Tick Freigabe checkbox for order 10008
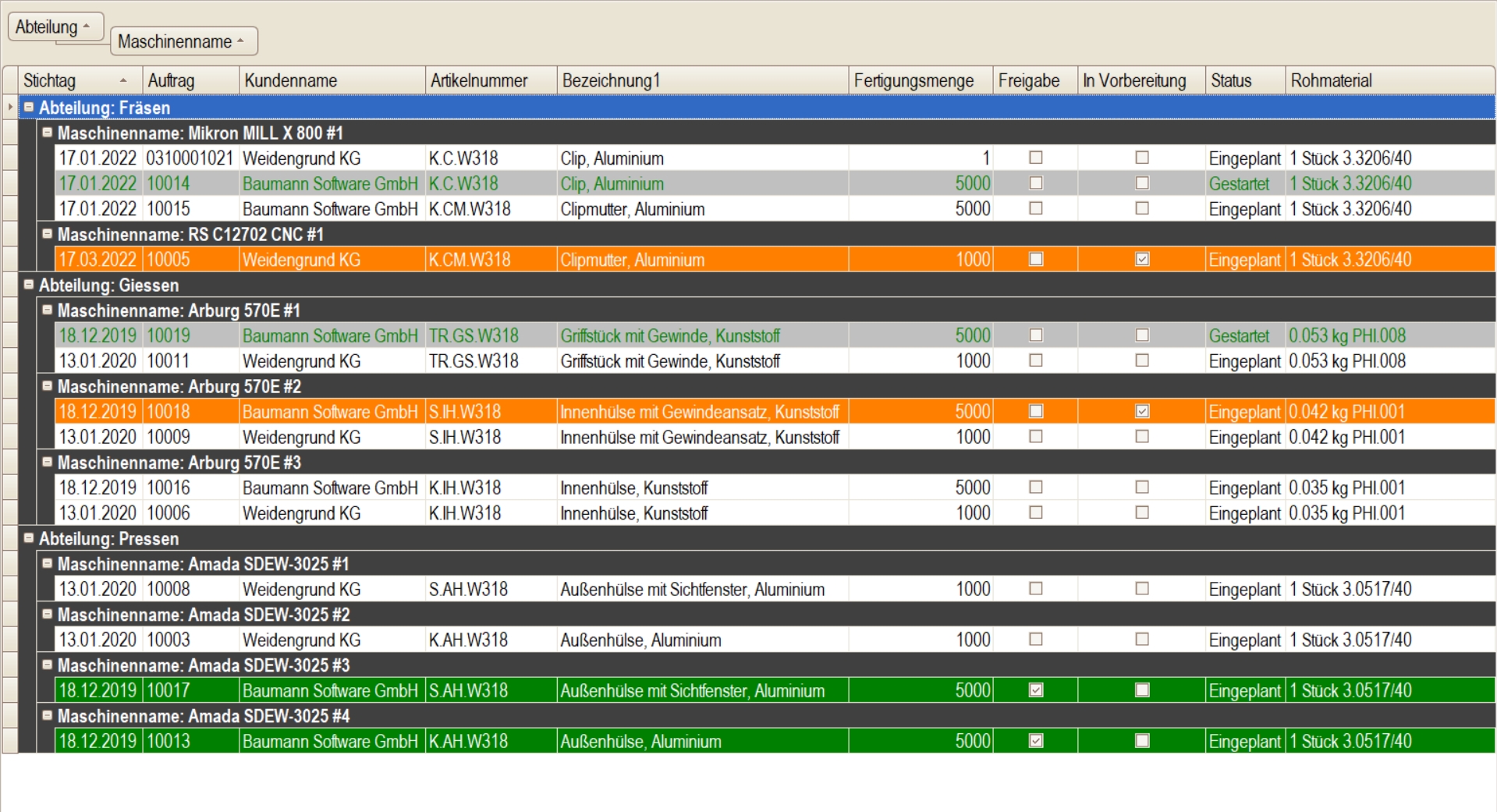This screenshot has width=1497, height=812. (x=1036, y=589)
